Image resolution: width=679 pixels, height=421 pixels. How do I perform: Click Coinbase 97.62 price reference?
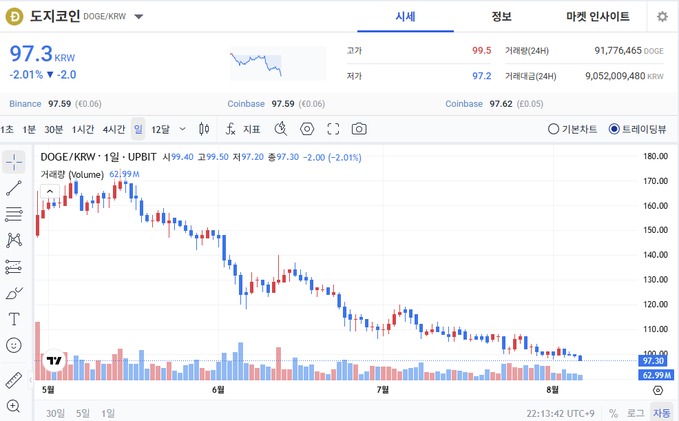[494, 104]
